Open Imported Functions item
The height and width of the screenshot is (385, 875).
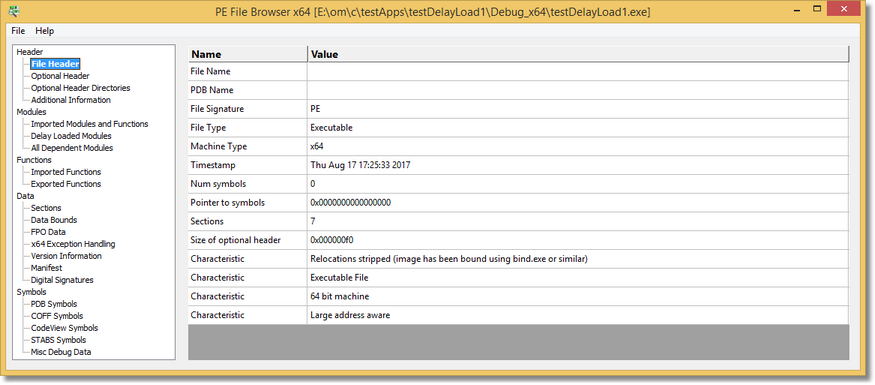(66, 172)
